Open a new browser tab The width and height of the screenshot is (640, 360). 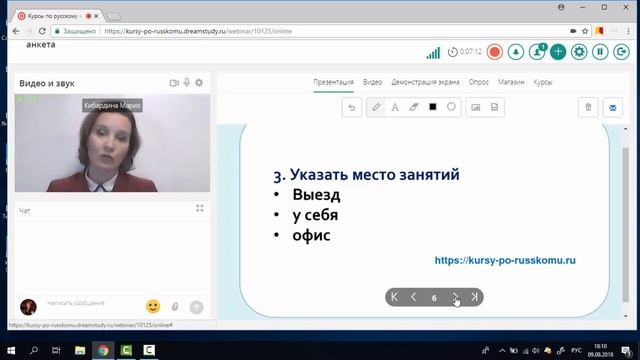coord(114,16)
